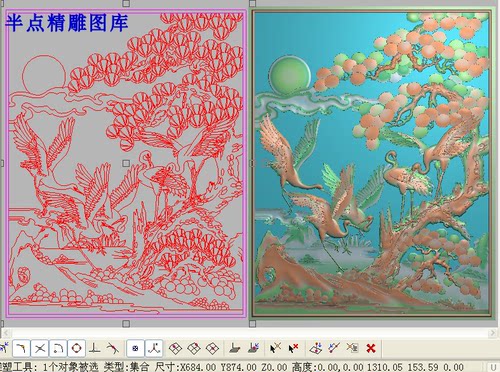Click the plain work plane icon
500x372 pixels.
(235, 349)
